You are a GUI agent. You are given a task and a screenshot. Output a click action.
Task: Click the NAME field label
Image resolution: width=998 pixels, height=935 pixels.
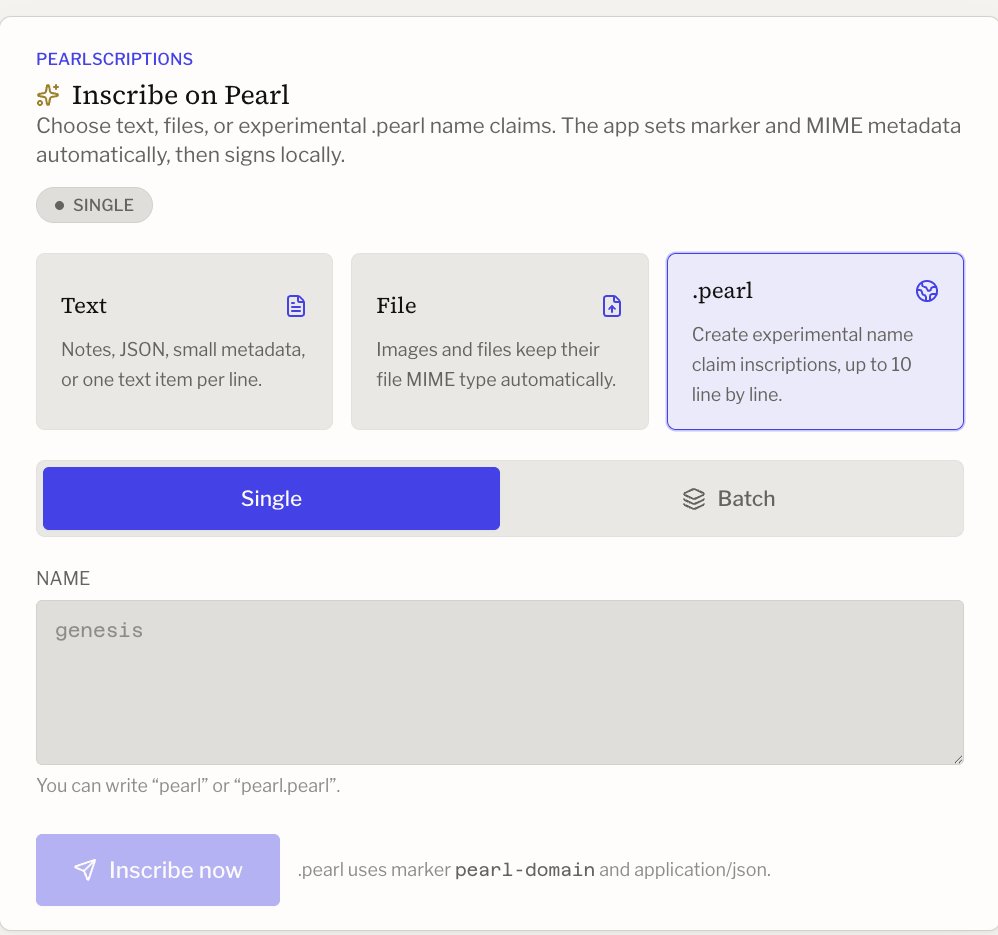(63, 578)
